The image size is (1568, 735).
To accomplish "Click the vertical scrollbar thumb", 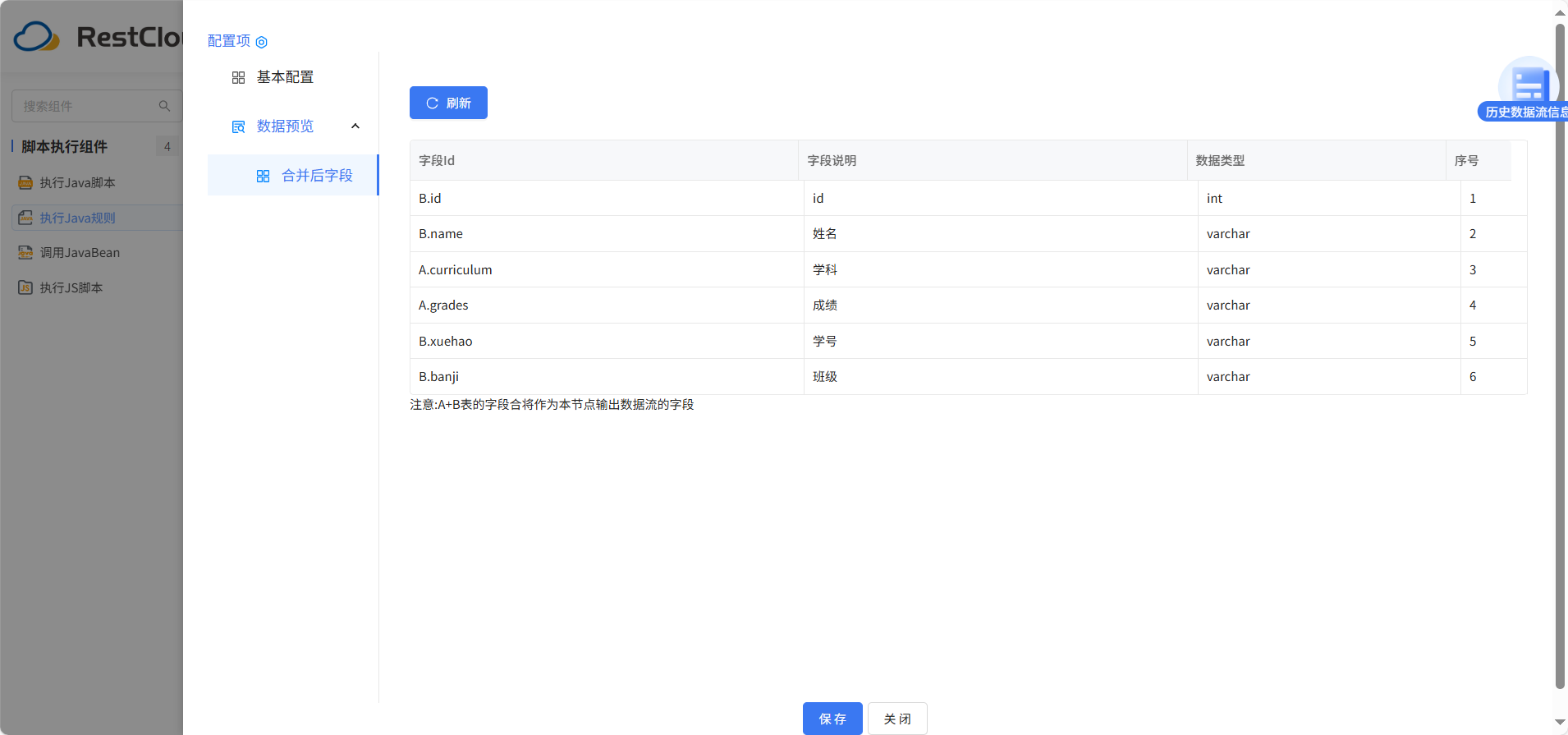I will (x=1560, y=356).
